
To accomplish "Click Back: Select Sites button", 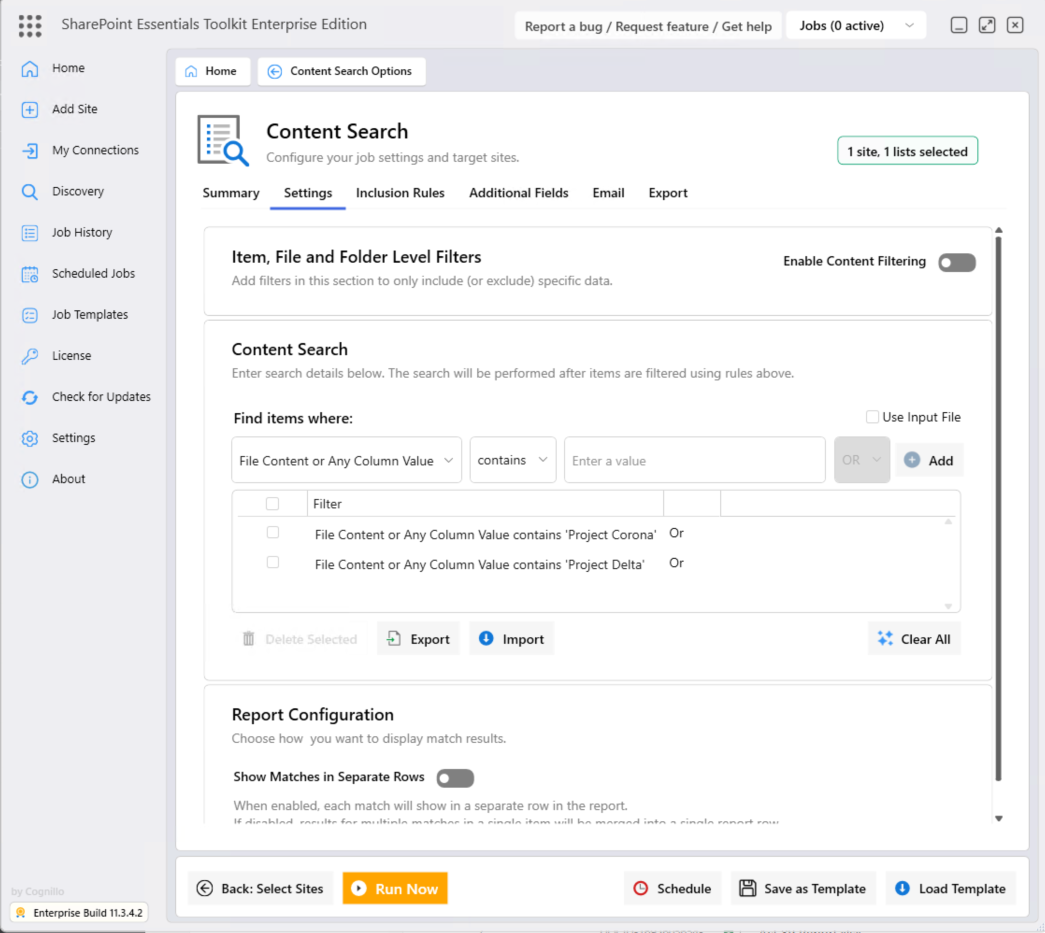I will (x=261, y=888).
